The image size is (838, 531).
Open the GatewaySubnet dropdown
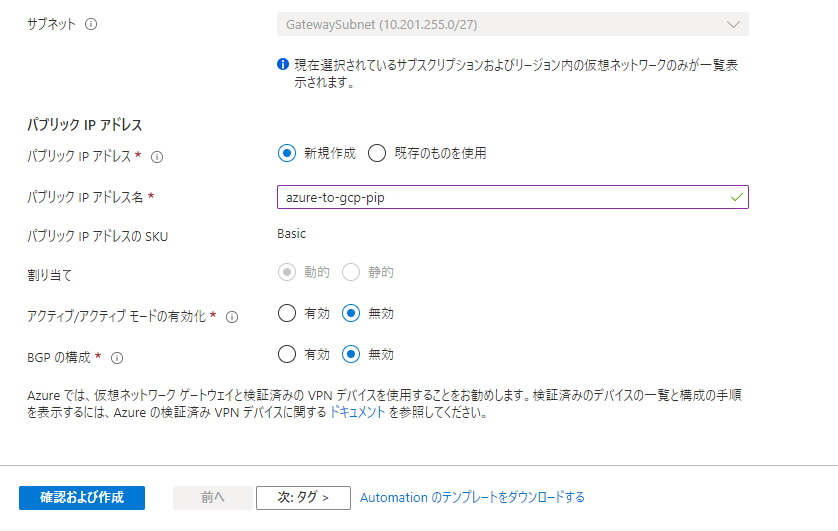513,25
